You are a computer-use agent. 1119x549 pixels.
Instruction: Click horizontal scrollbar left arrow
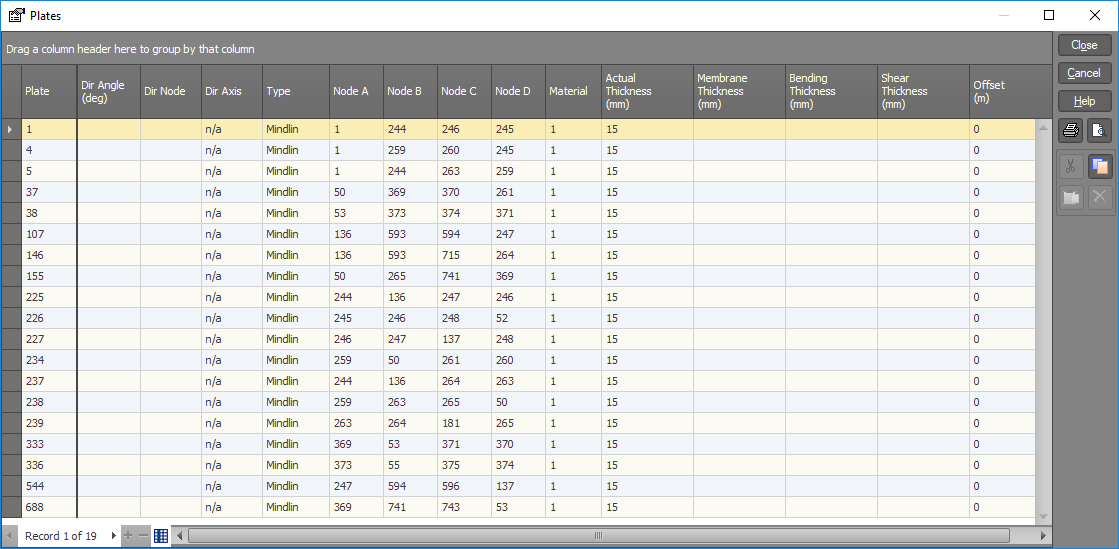coord(180,535)
